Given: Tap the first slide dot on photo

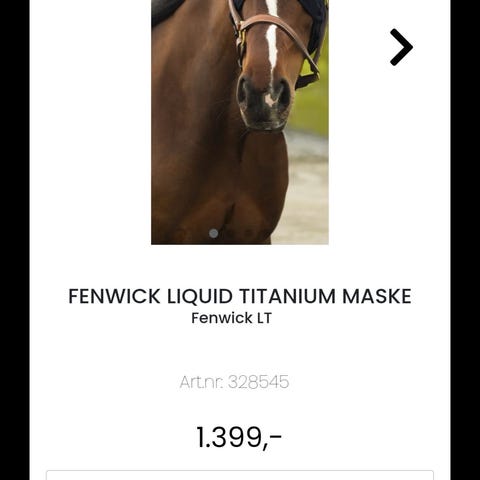Looking at the screenshot, I should tap(213, 233).
